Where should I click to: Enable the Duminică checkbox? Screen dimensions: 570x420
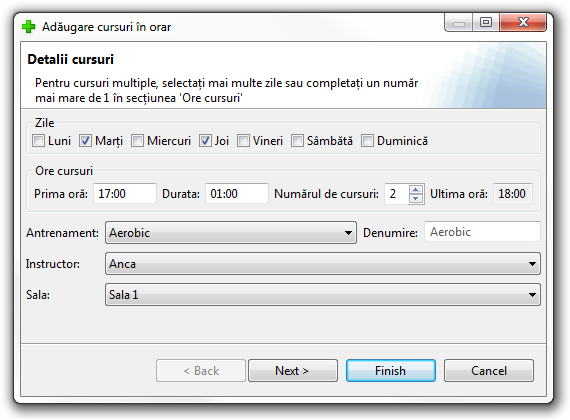coord(367,141)
